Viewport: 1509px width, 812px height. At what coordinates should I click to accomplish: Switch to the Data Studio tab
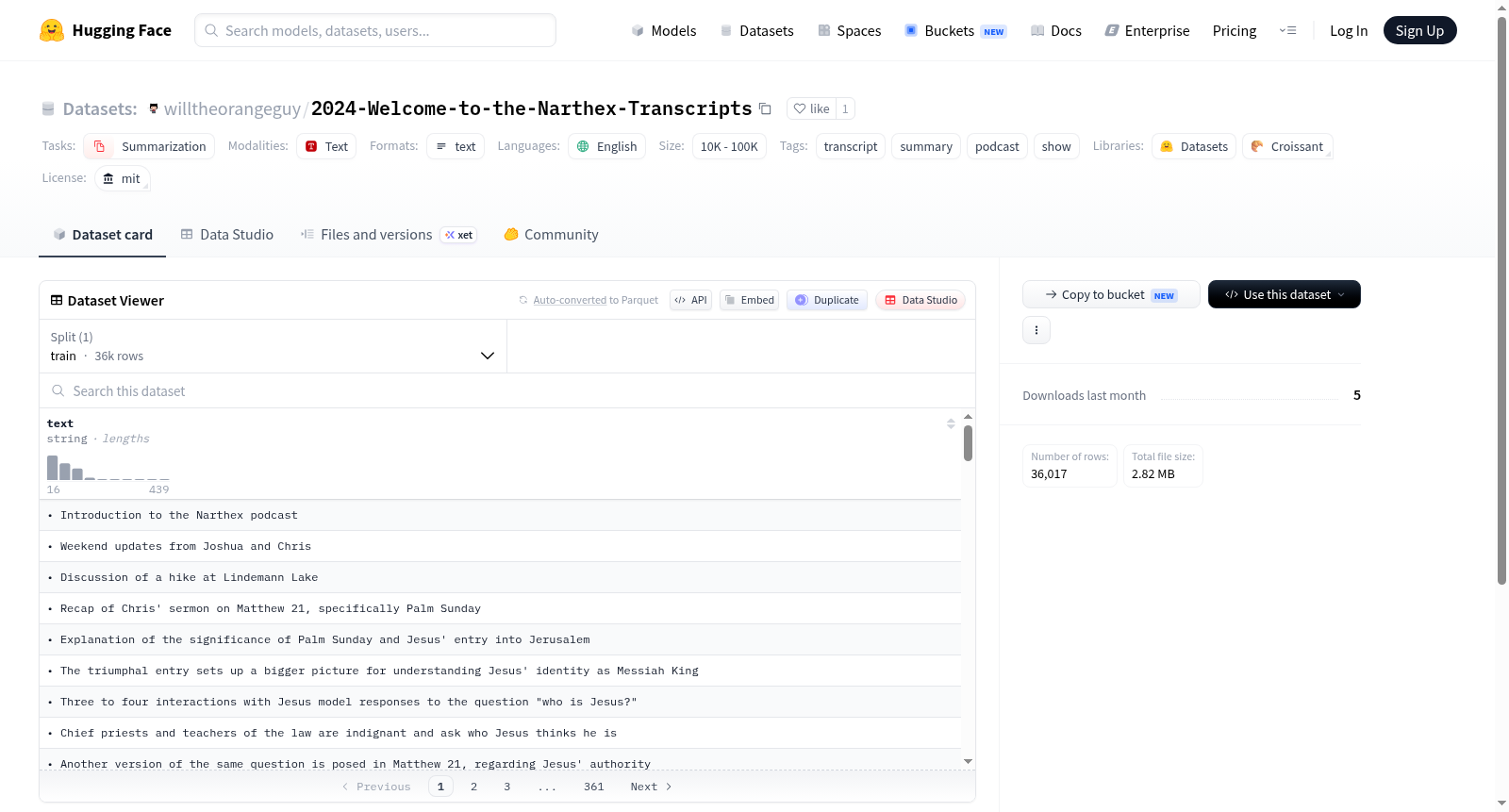point(227,235)
